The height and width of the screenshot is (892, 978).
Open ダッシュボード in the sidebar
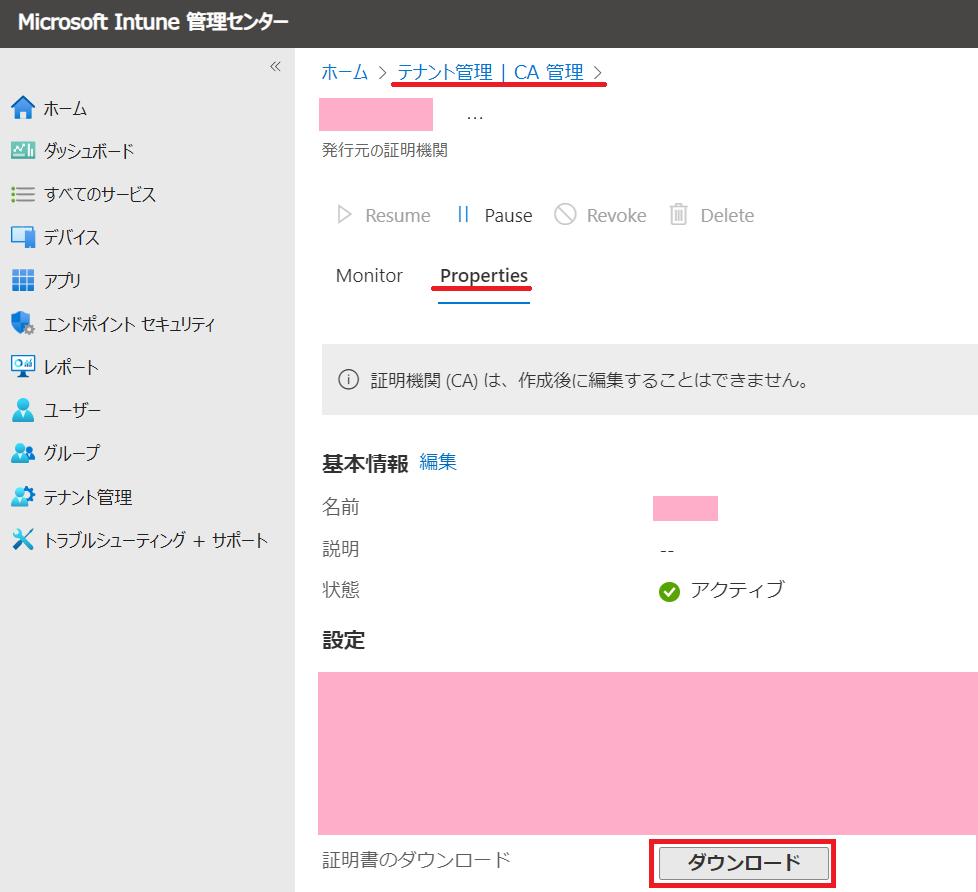click(x=89, y=151)
